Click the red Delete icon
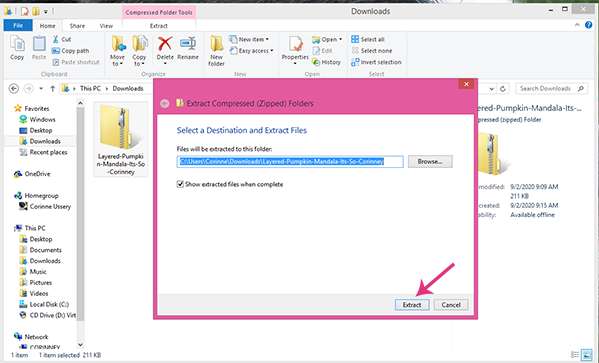599x363 pixels. click(165, 44)
